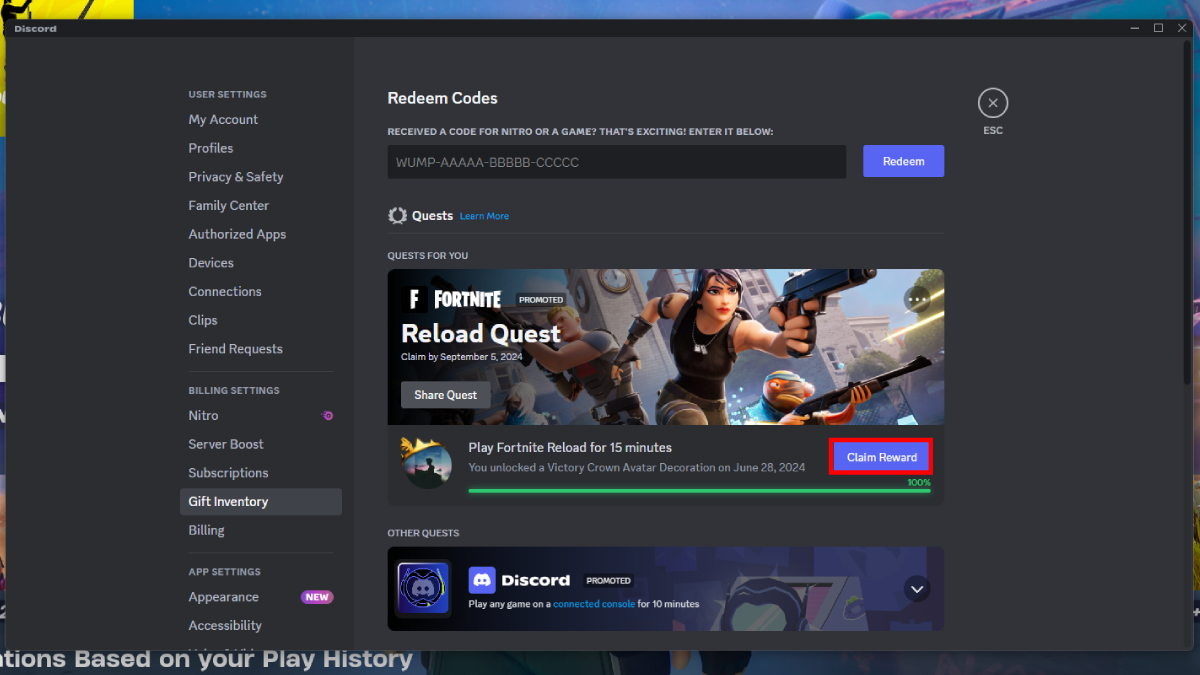The width and height of the screenshot is (1200, 675).
Task: Open the Learn More link for Quests
Action: coord(484,215)
